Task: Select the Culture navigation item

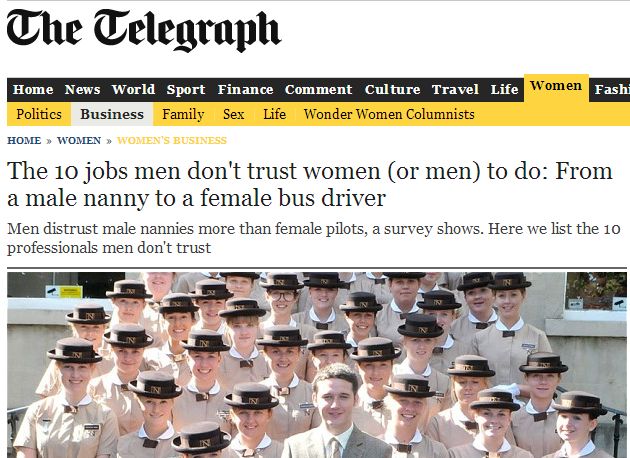Action: pos(393,90)
